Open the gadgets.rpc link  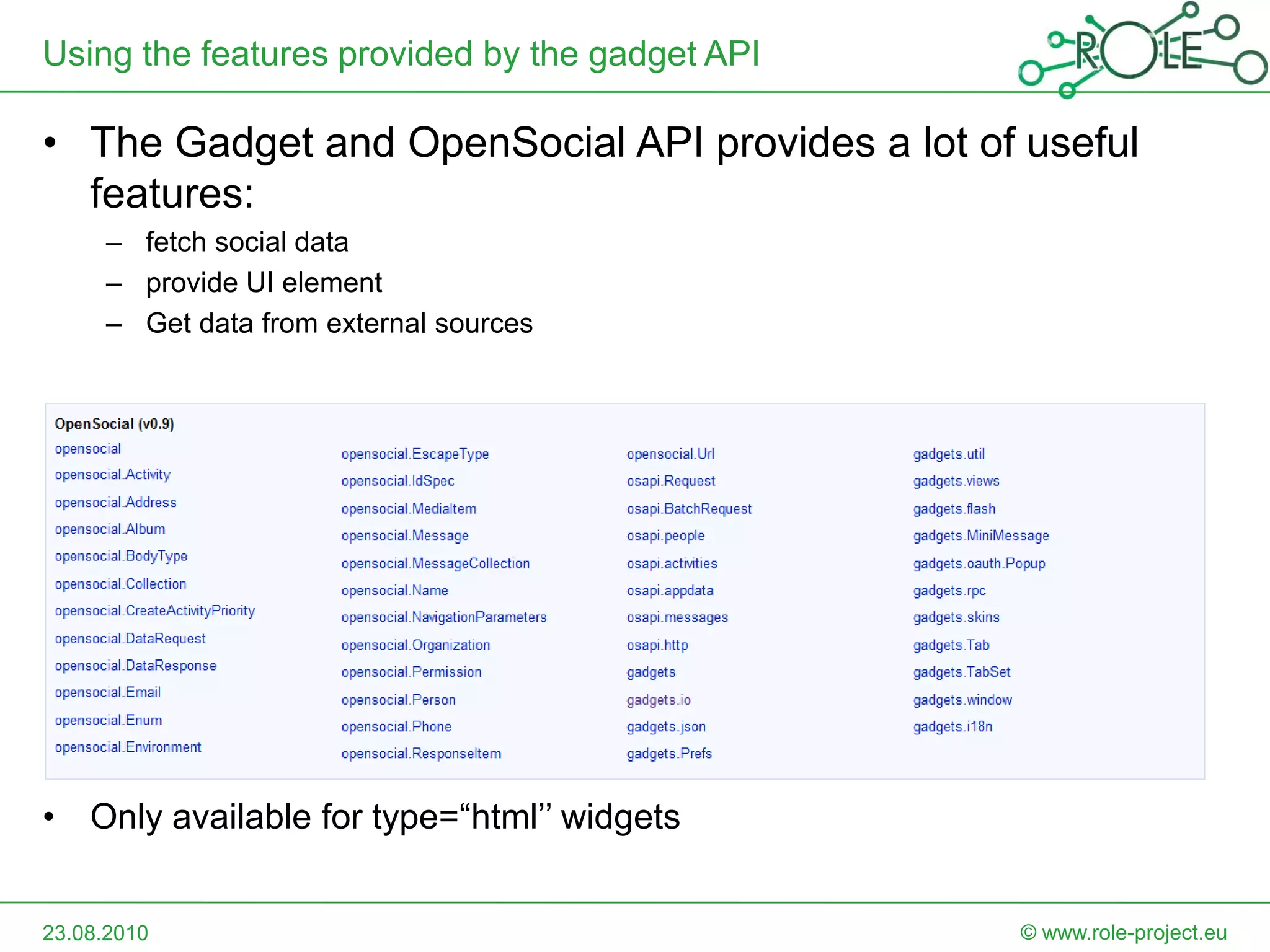click(949, 591)
